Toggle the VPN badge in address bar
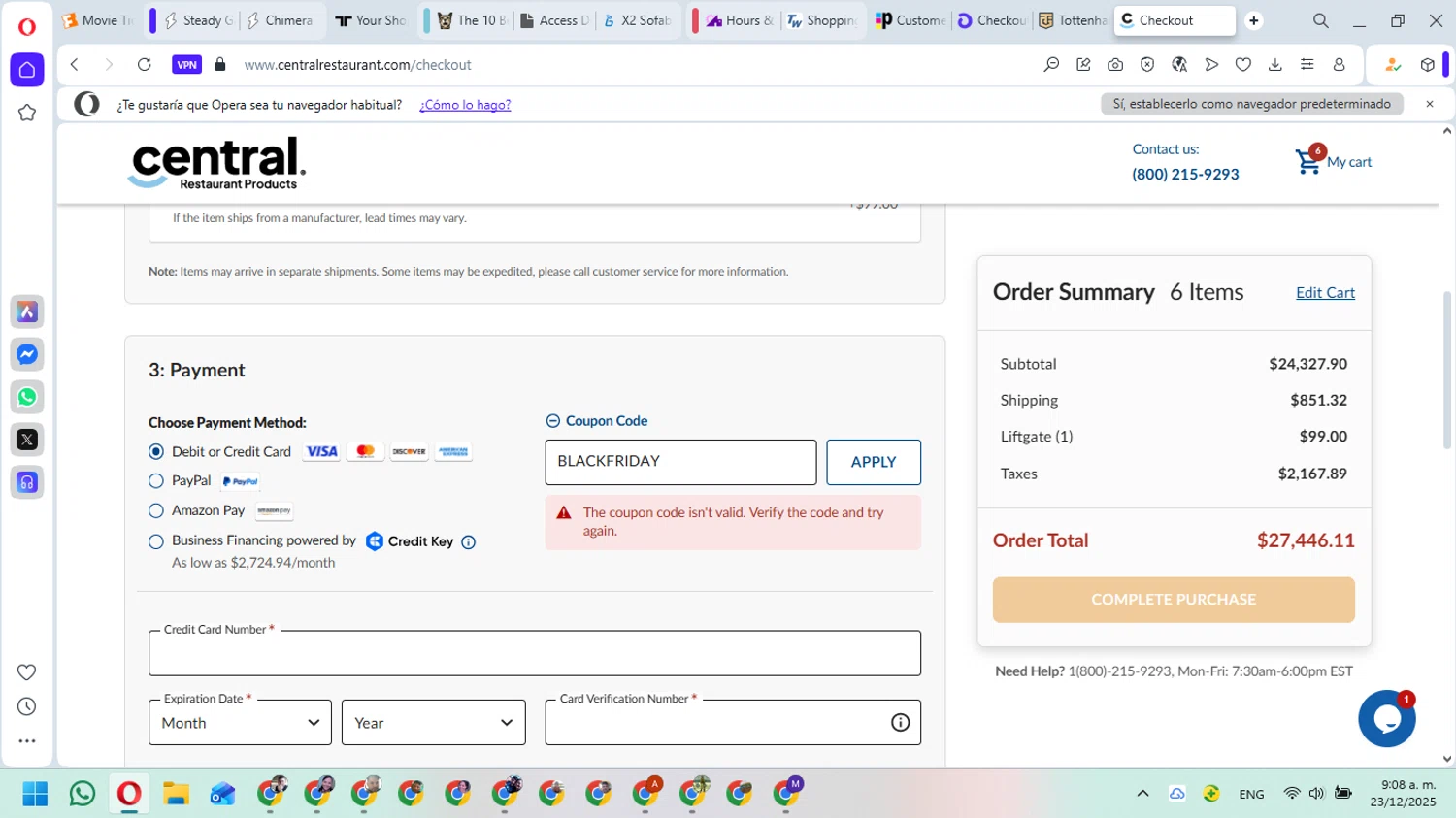 [186, 65]
